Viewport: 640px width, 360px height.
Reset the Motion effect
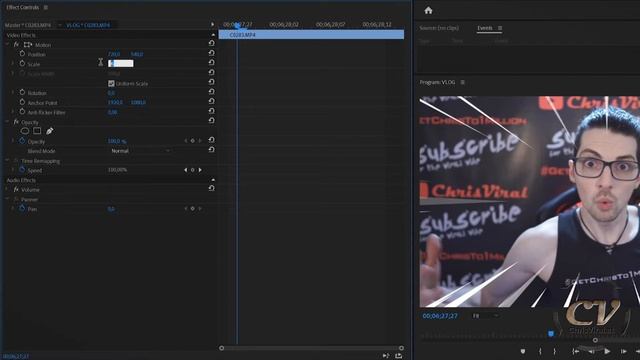tap(211, 43)
